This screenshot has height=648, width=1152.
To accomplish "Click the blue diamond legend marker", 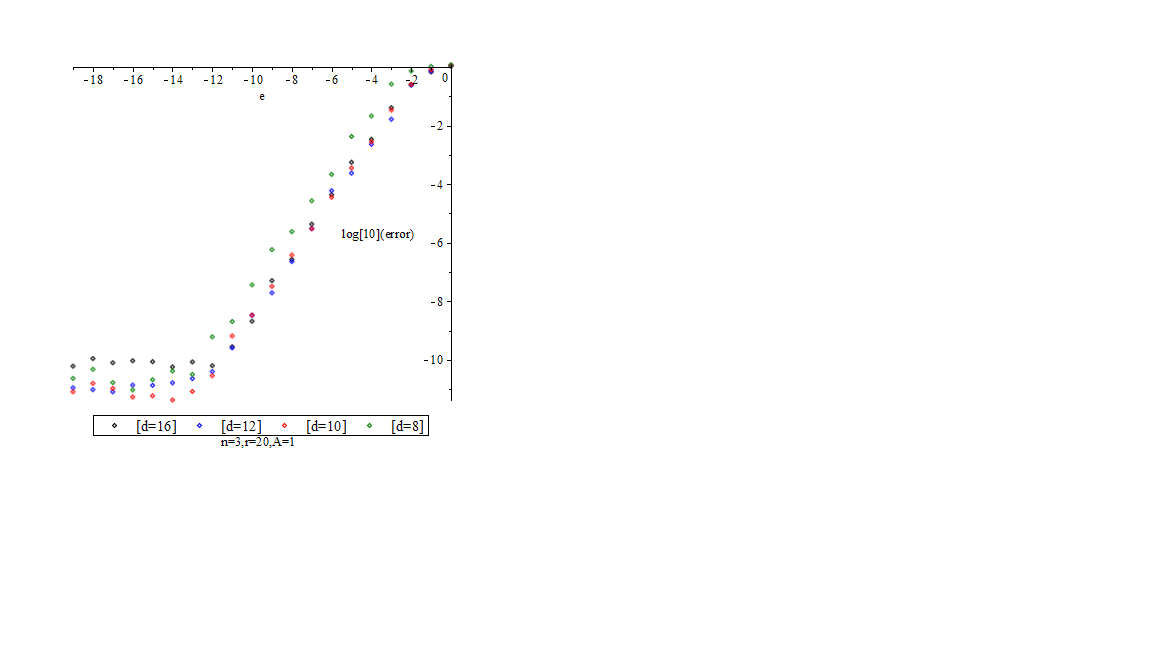I will pyautogui.click(x=199, y=425).
